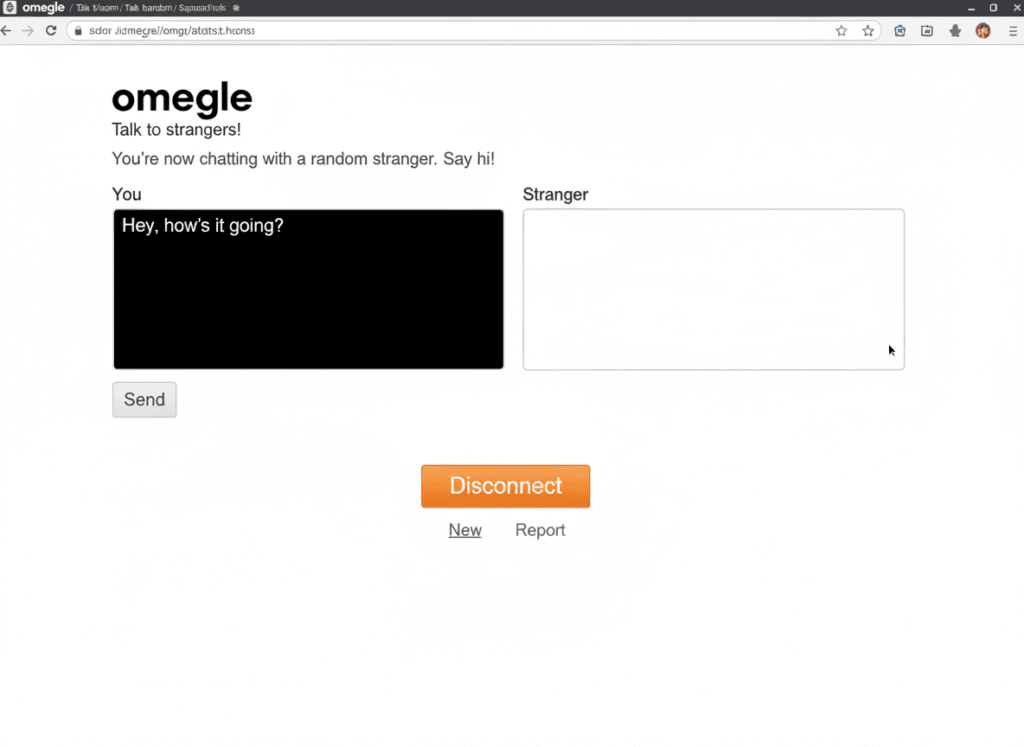Open the browser menu with three lines
Screen dimensions: 1024x747
1012,30
